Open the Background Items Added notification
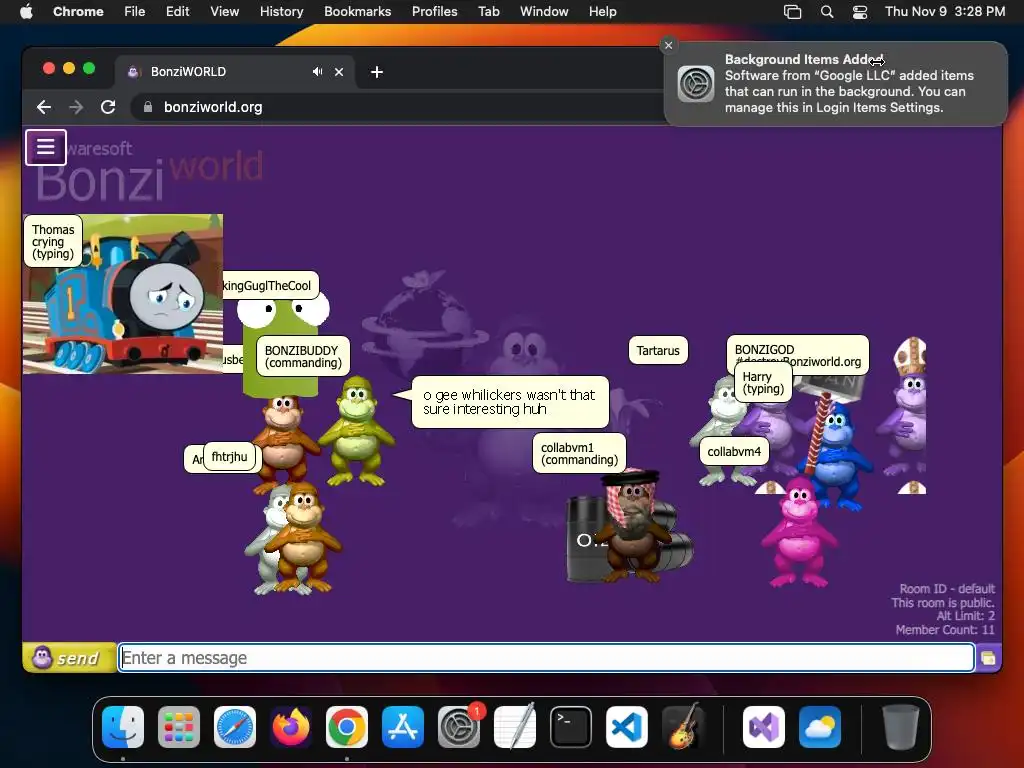Image resolution: width=1024 pixels, height=768 pixels. pyautogui.click(x=836, y=84)
